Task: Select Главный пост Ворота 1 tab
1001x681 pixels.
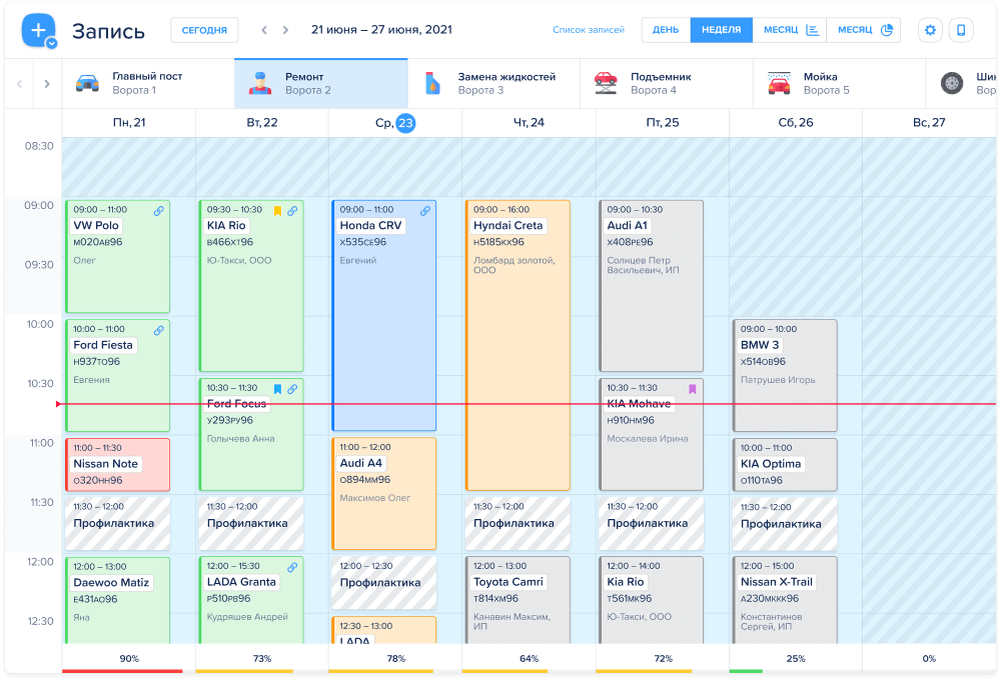Action: [x=148, y=84]
